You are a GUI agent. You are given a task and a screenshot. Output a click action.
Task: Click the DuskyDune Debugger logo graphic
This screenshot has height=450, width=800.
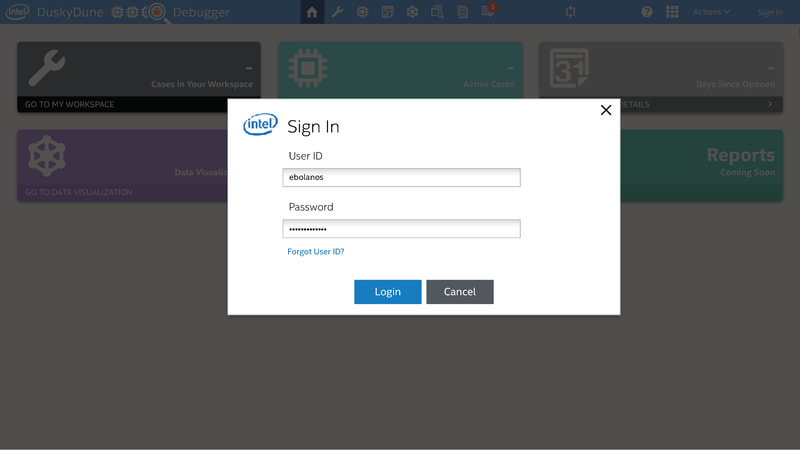(139, 12)
